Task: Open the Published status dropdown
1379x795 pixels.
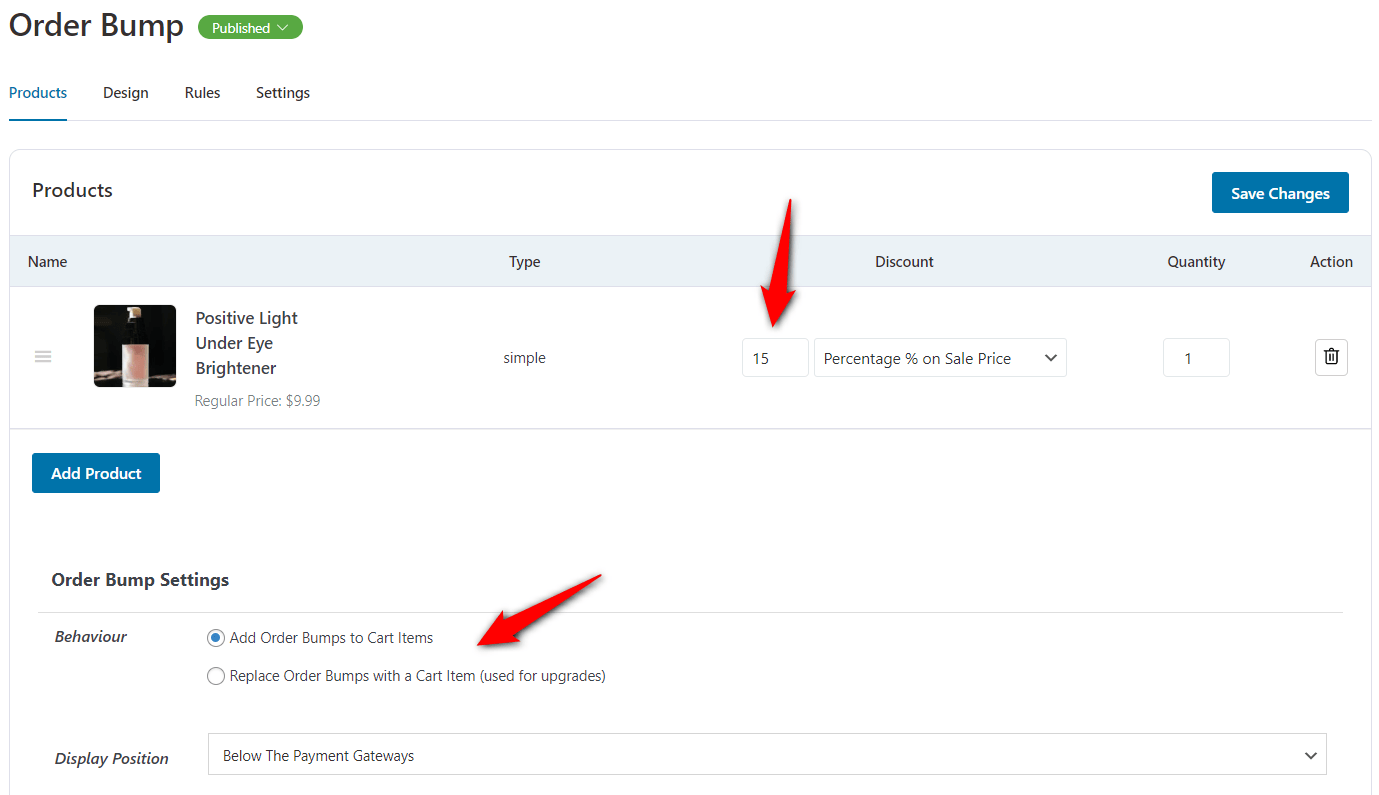Action: [250, 28]
